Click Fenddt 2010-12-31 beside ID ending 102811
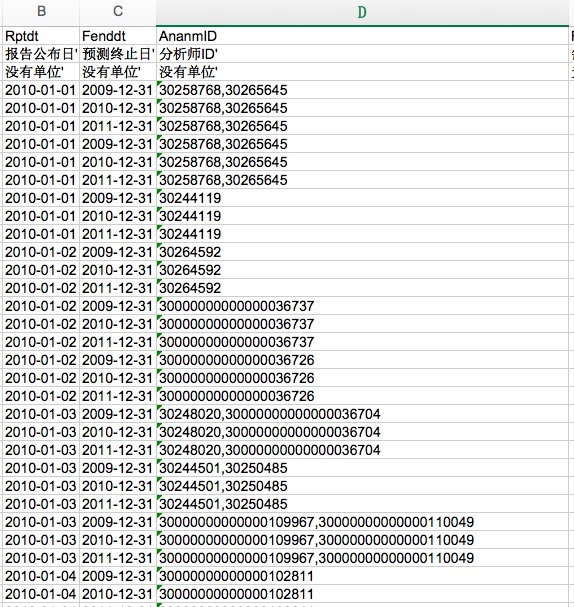This screenshot has height=607, width=574. (x=118, y=594)
